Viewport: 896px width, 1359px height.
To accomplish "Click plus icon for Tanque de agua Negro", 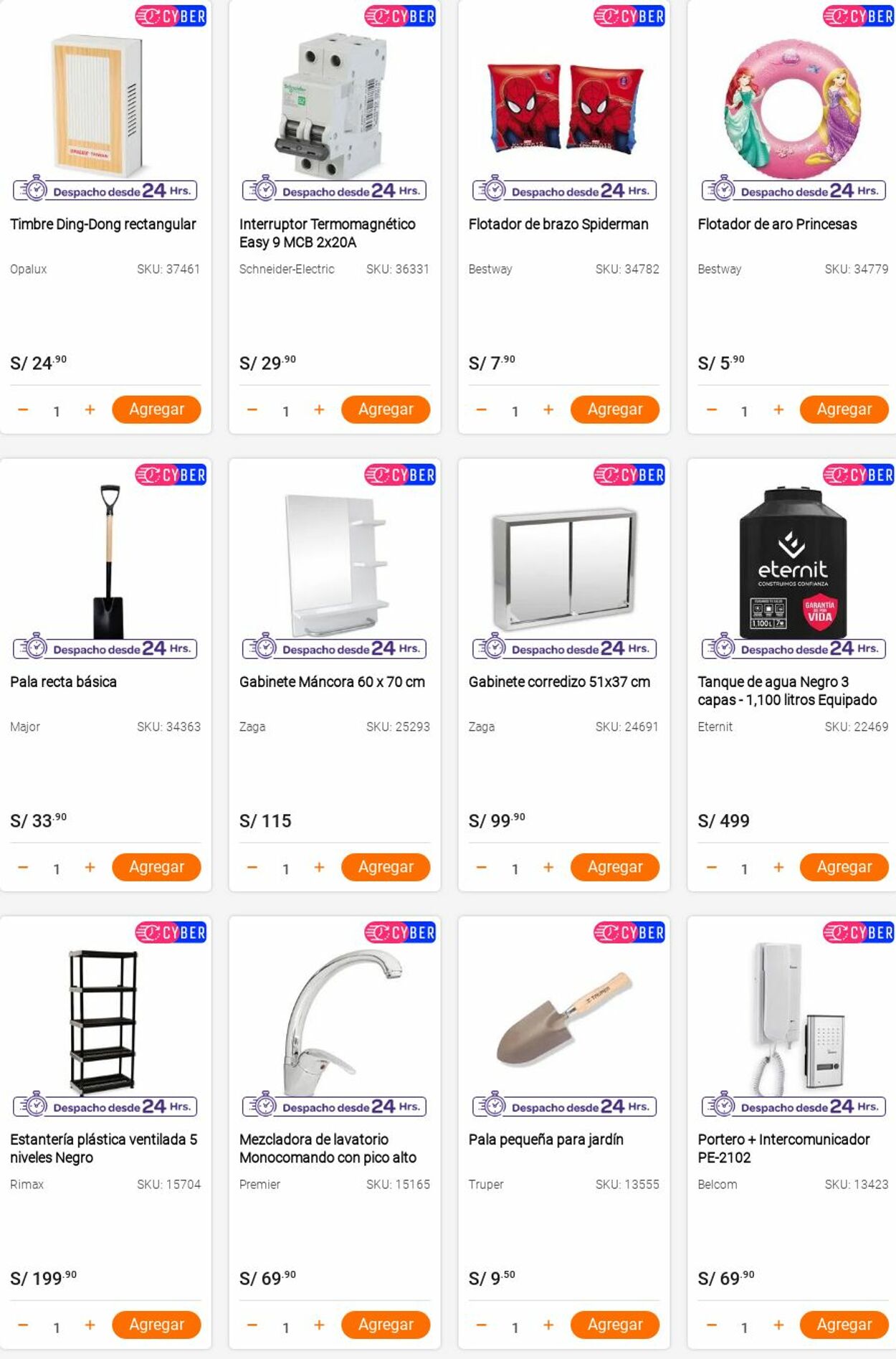I will 778,867.
